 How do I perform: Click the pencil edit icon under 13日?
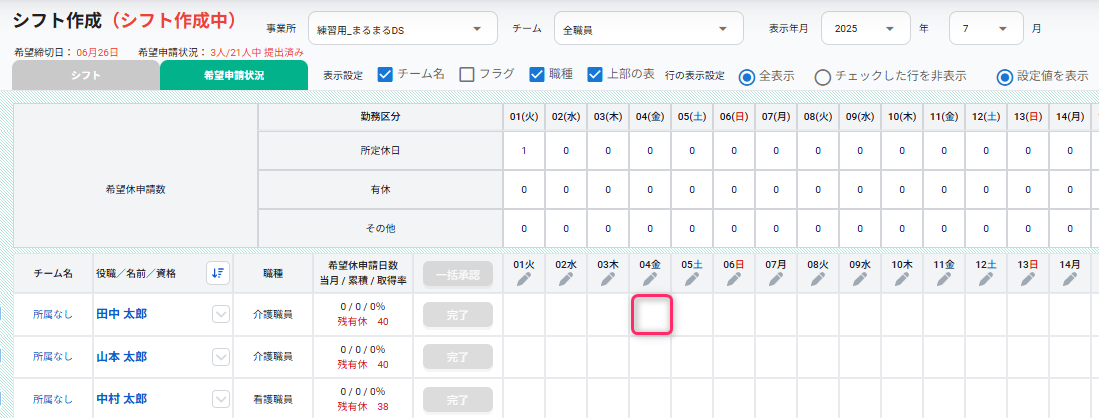[x=1028, y=279]
